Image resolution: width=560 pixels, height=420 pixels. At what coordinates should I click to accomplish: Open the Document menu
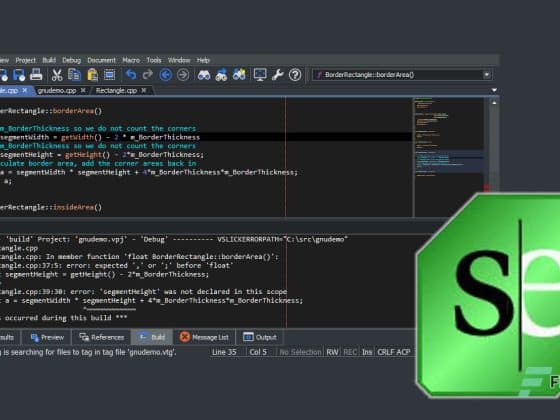coord(101,60)
